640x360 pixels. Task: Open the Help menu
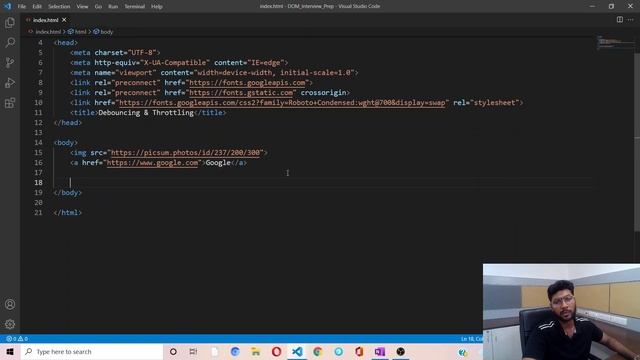click(157, 7)
